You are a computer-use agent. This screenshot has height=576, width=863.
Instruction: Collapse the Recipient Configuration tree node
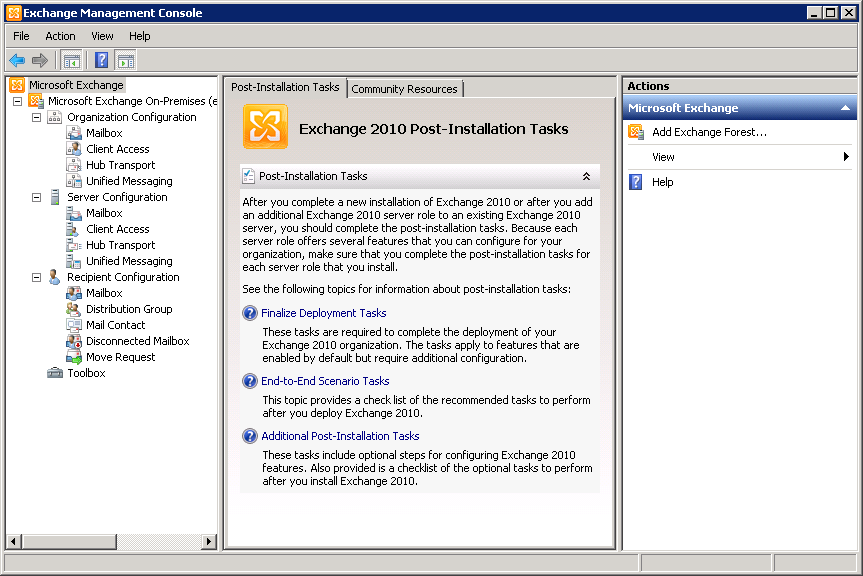click(x=36, y=277)
